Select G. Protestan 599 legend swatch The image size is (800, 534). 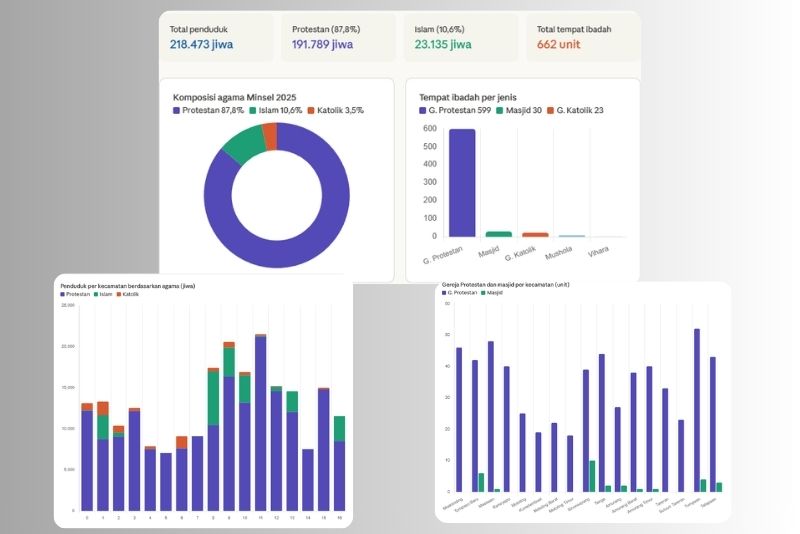(424, 110)
